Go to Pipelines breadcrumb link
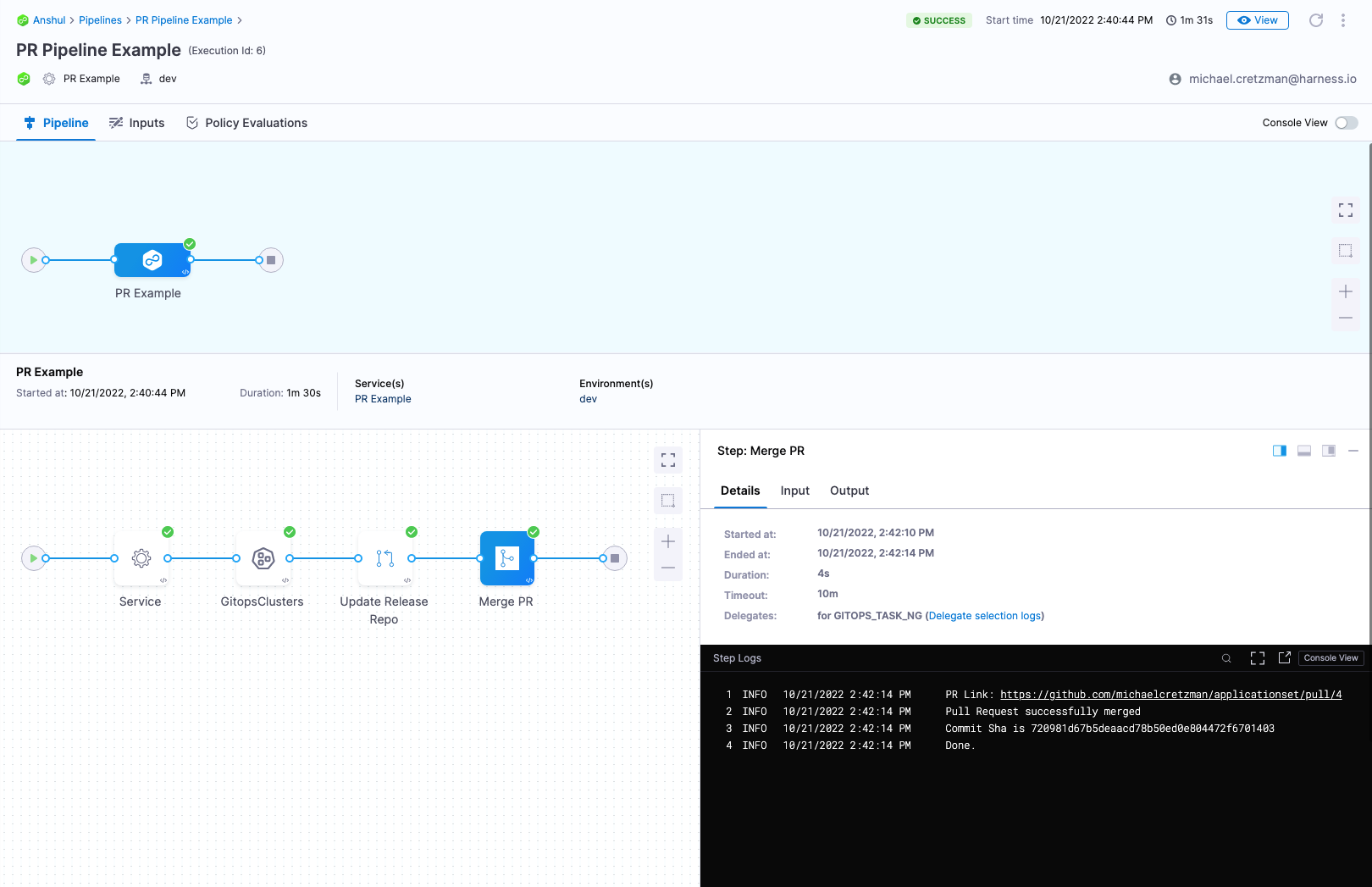 click(x=100, y=20)
